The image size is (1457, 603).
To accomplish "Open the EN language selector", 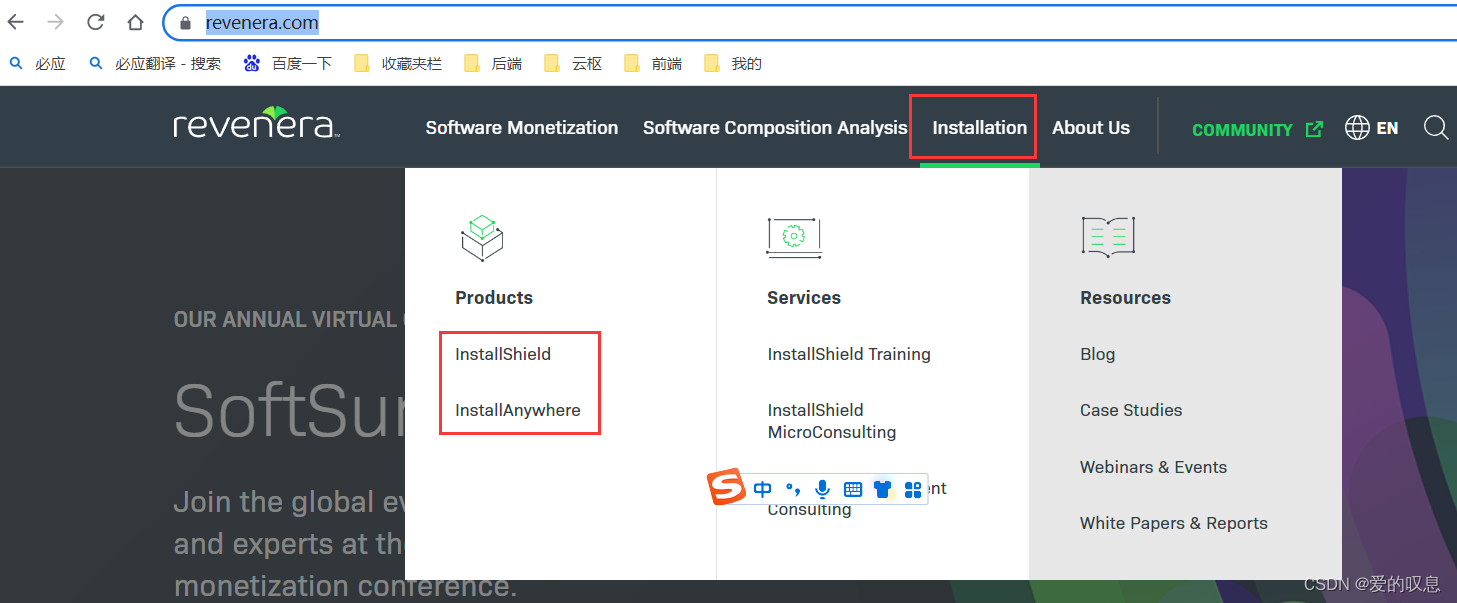I will click(x=1371, y=128).
